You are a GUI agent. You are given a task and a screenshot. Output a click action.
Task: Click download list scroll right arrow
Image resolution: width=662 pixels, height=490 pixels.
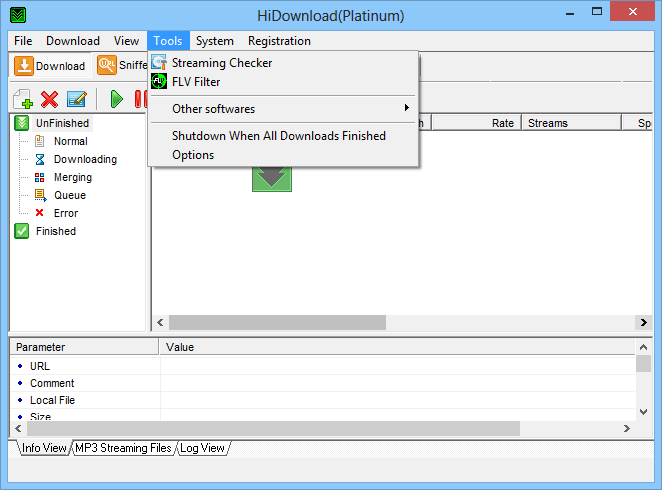643,322
